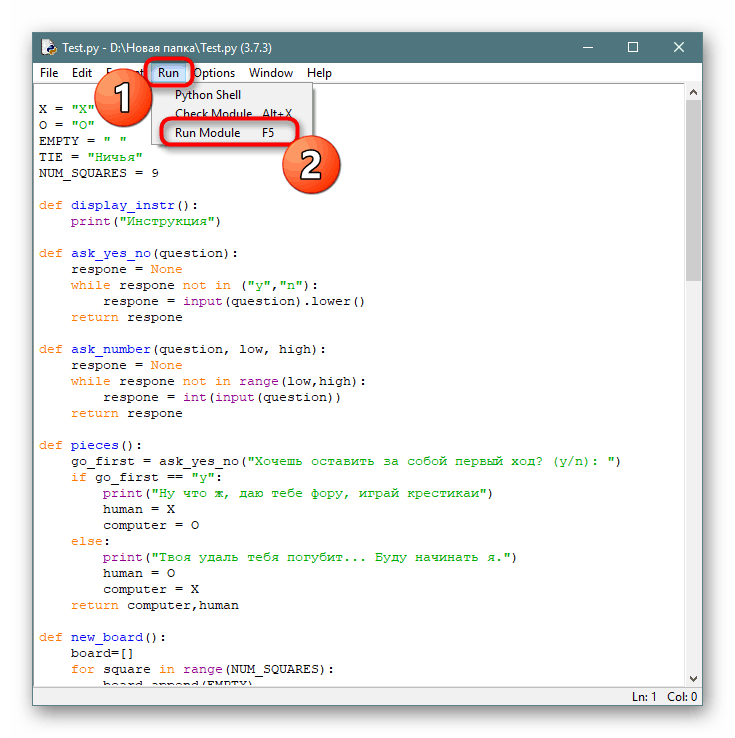
Task: Minimize the Test.py editor window
Action: 588,47
